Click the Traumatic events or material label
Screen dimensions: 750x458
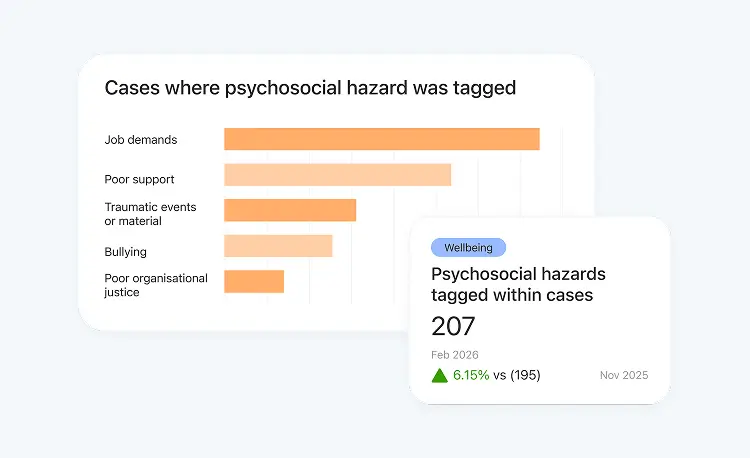click(x=150, y=214)
